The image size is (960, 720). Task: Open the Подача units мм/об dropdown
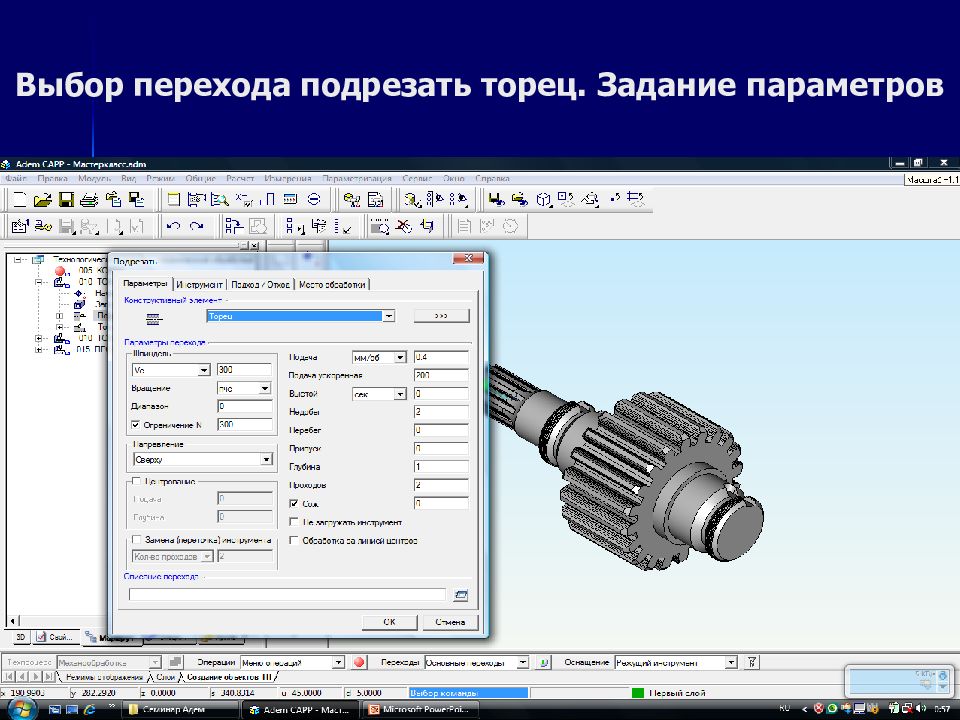click(400, 358)
